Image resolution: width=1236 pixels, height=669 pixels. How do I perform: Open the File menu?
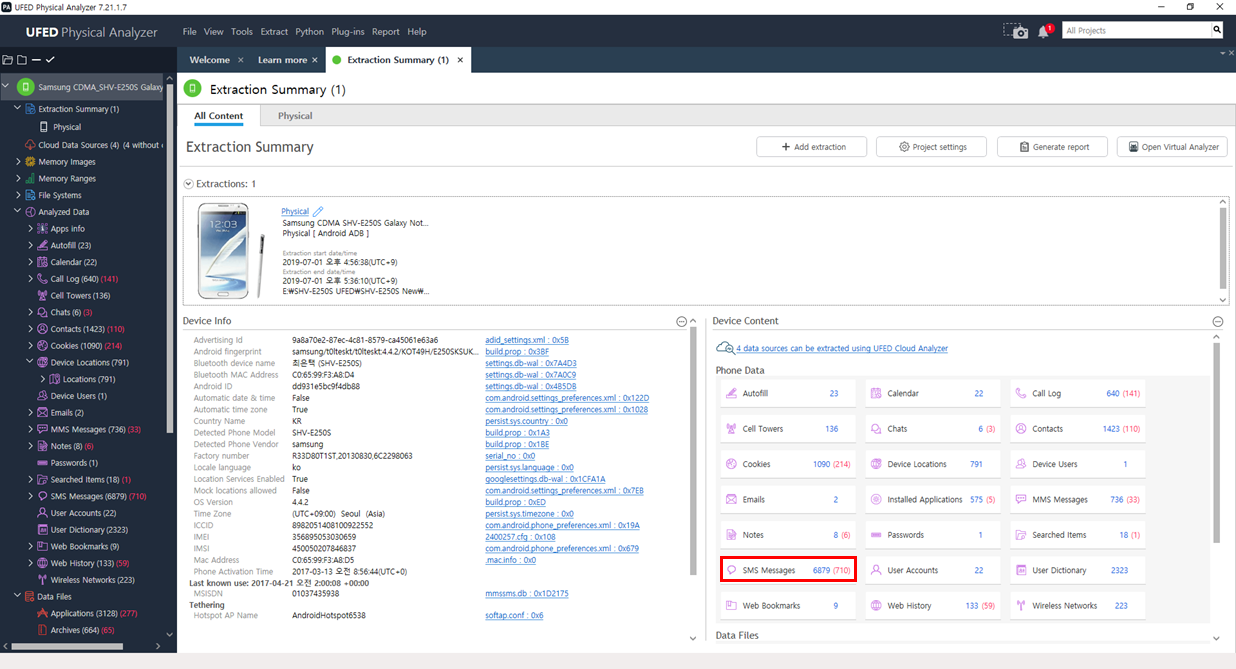190,31
